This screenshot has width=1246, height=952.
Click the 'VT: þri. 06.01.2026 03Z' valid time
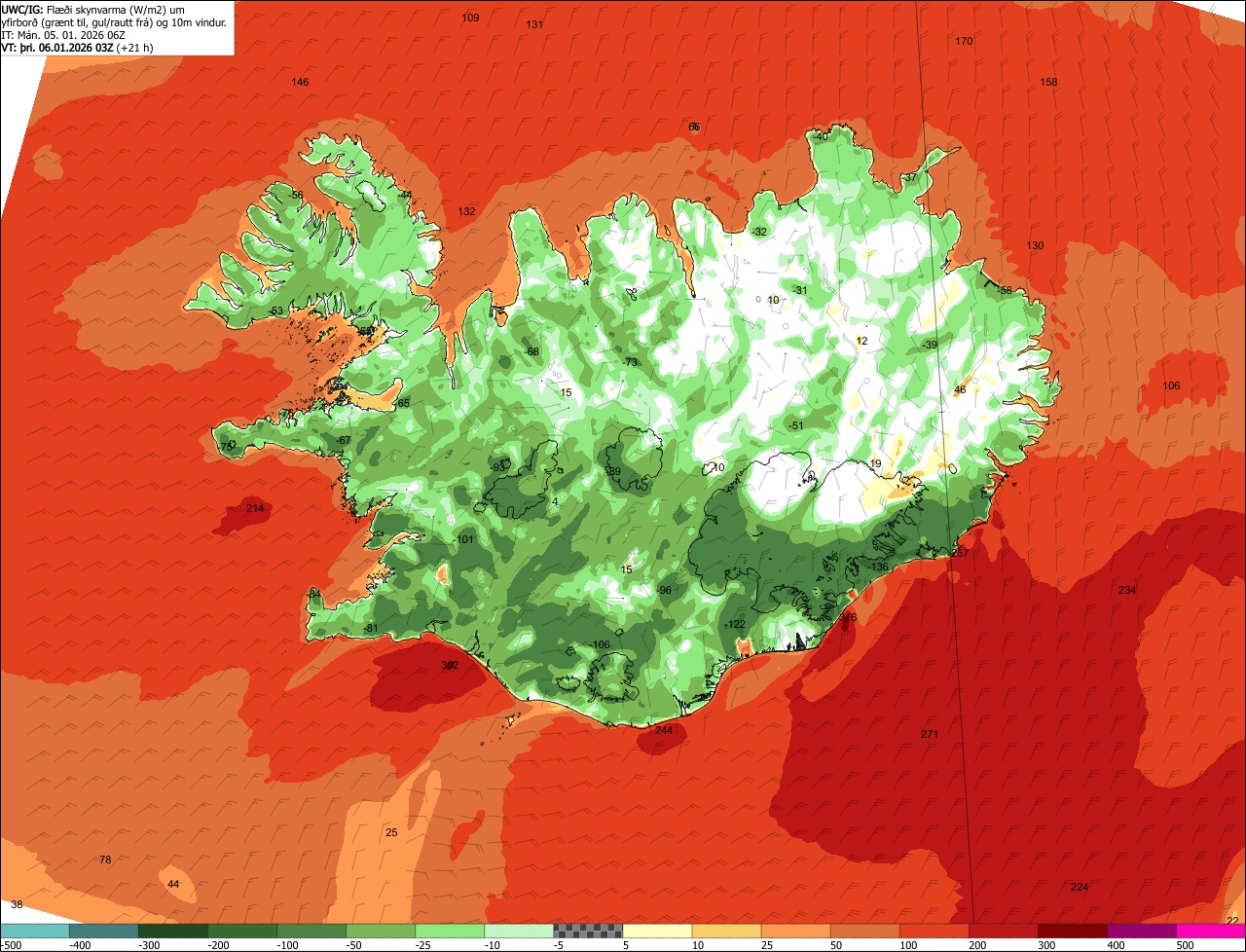tap(57, 47)
